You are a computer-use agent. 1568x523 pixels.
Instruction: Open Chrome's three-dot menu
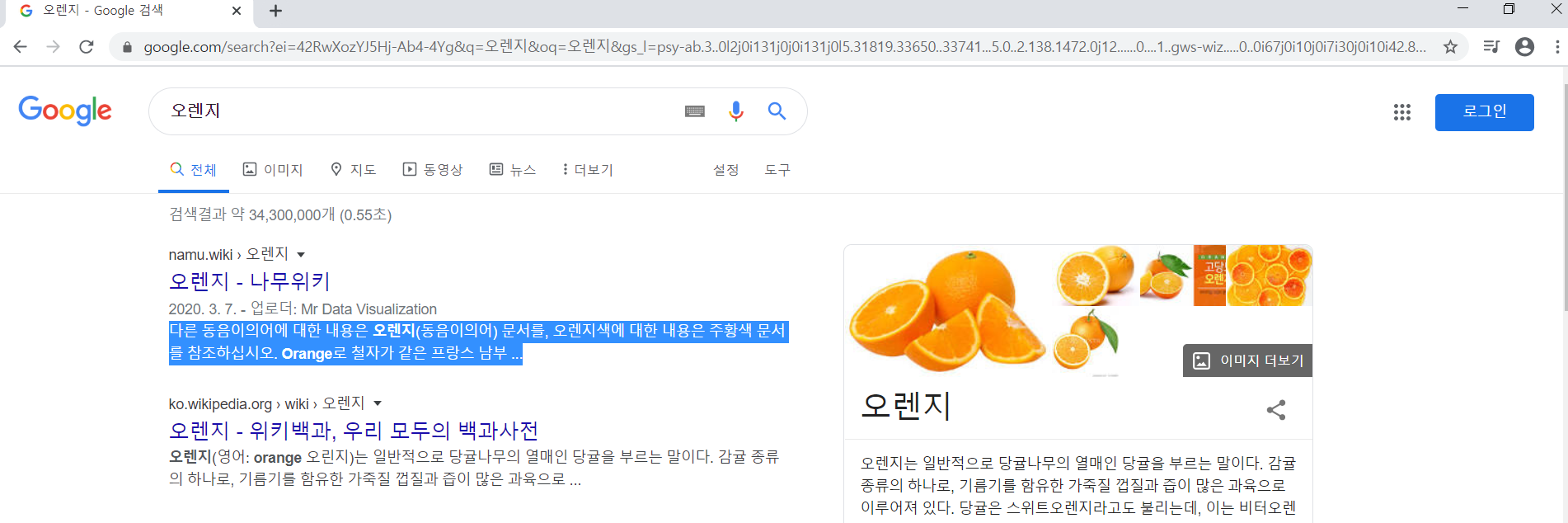(x=1557, y=47)
